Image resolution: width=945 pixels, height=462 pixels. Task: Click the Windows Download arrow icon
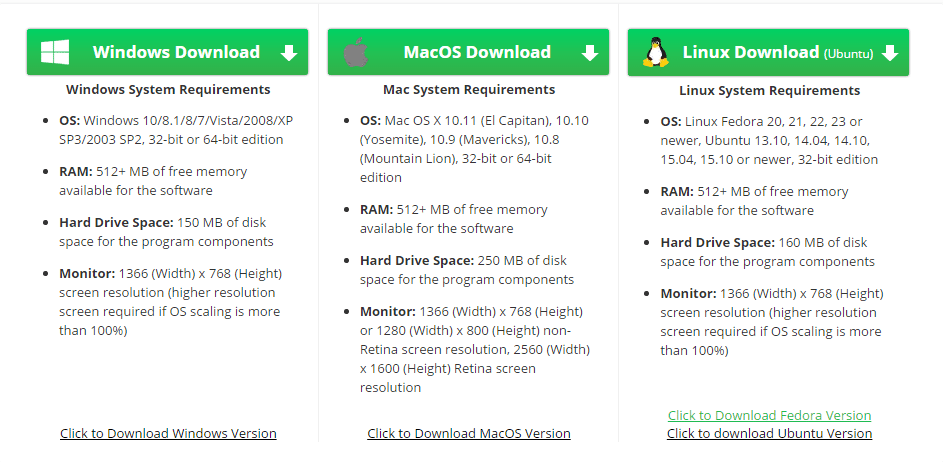click(x=289, y=53)
